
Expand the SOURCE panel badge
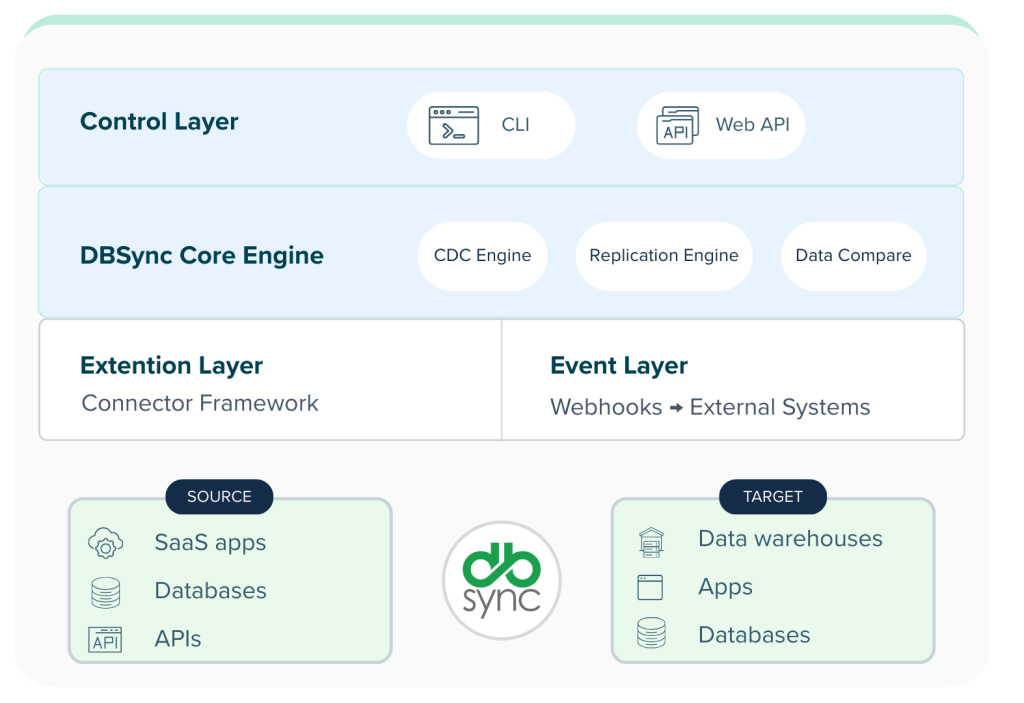pos(219,497)
